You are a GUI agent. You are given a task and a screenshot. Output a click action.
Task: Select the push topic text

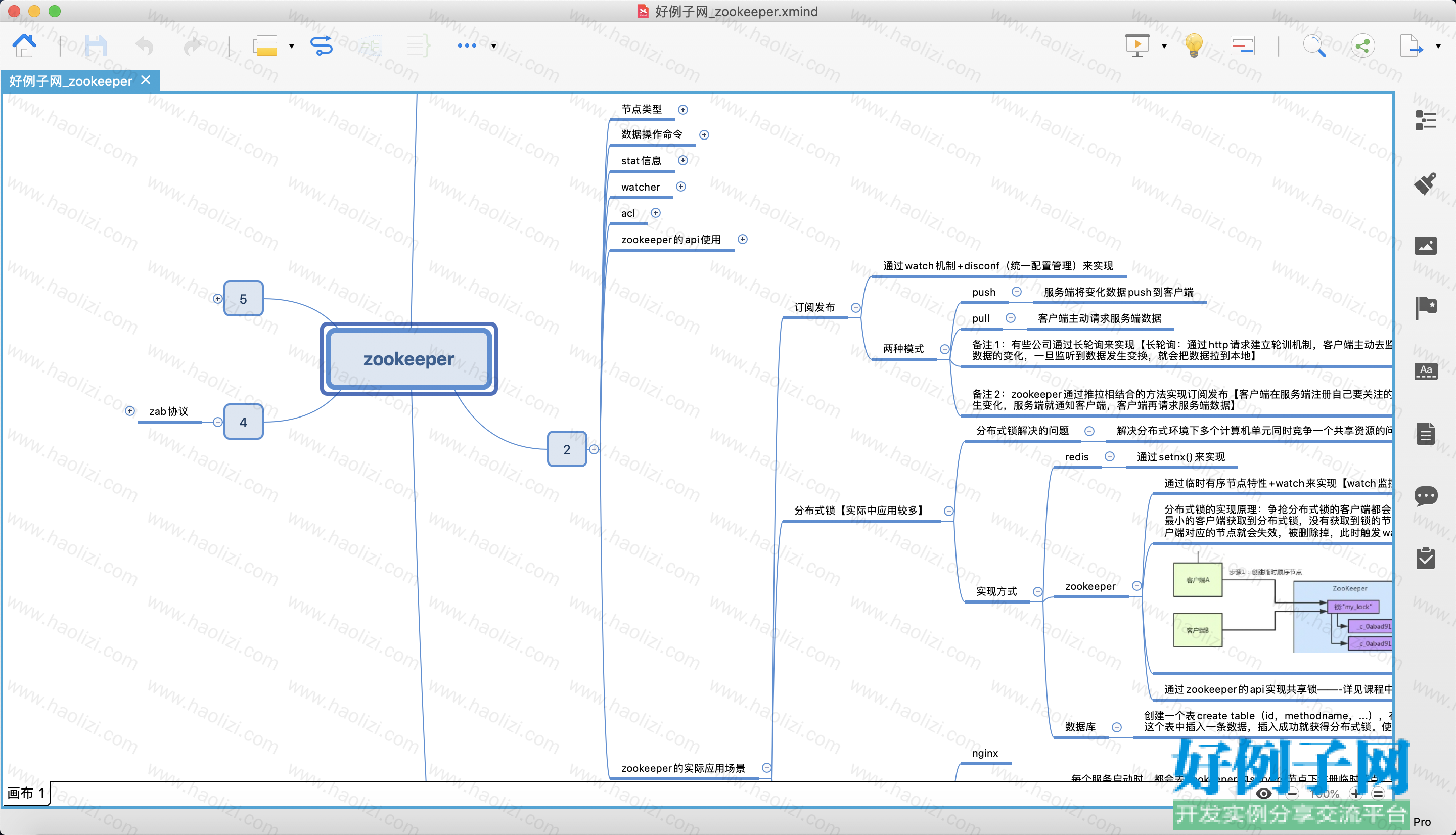click(984, 293)
